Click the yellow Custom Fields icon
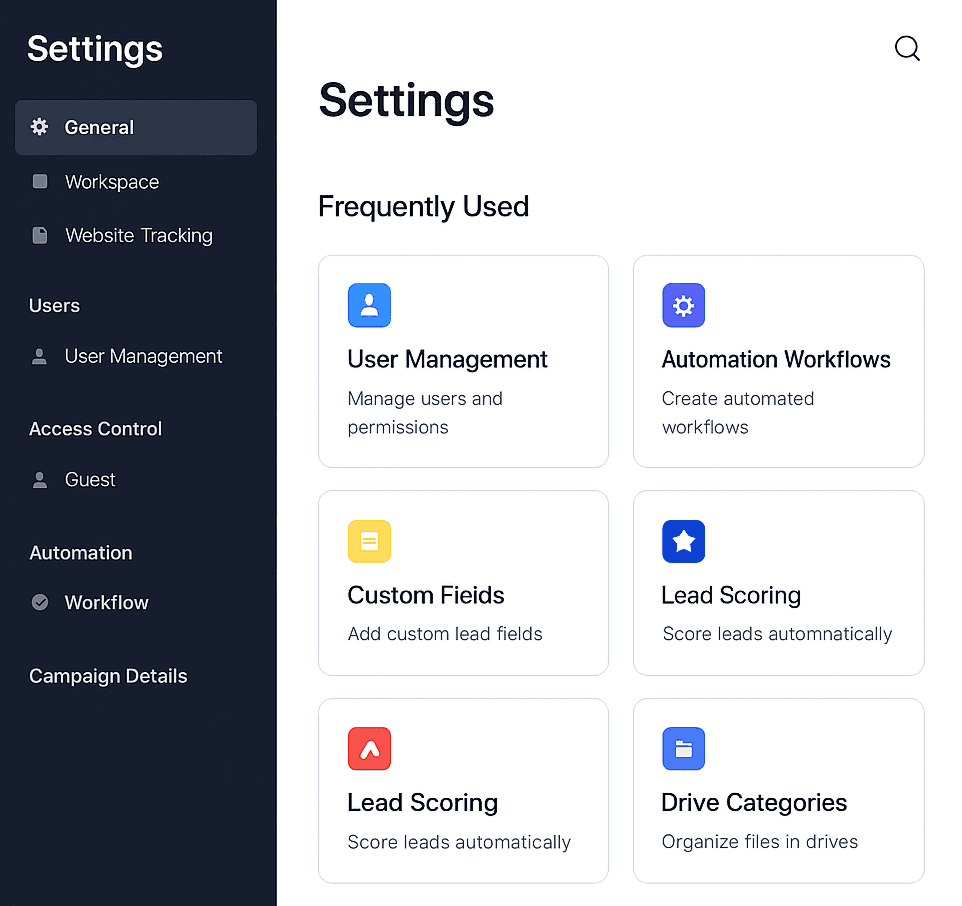This screenshot has height=906, width=962. (369, 541)
